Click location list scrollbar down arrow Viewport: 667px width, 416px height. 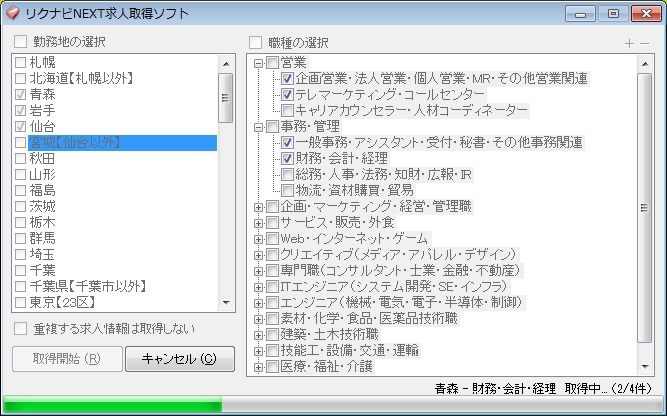(226, 302)
